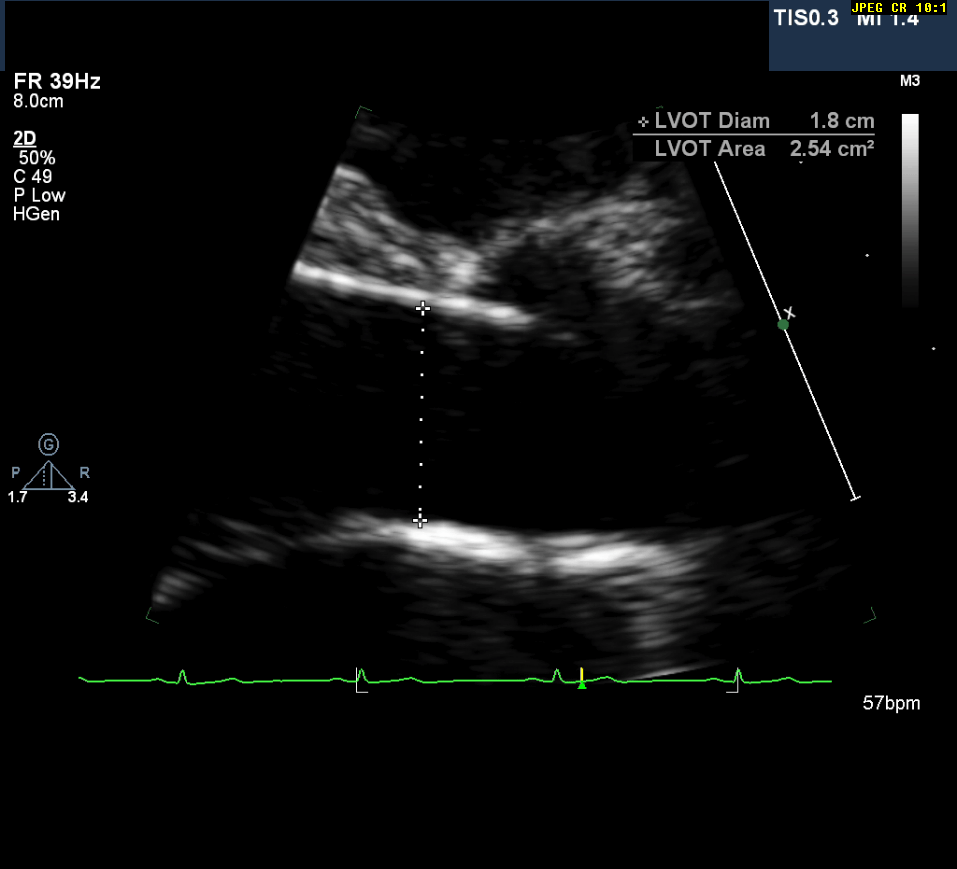Click the FR 39Hz frame rate readout
The height and width of the screenshot is (869, 957).
[57, 82]
